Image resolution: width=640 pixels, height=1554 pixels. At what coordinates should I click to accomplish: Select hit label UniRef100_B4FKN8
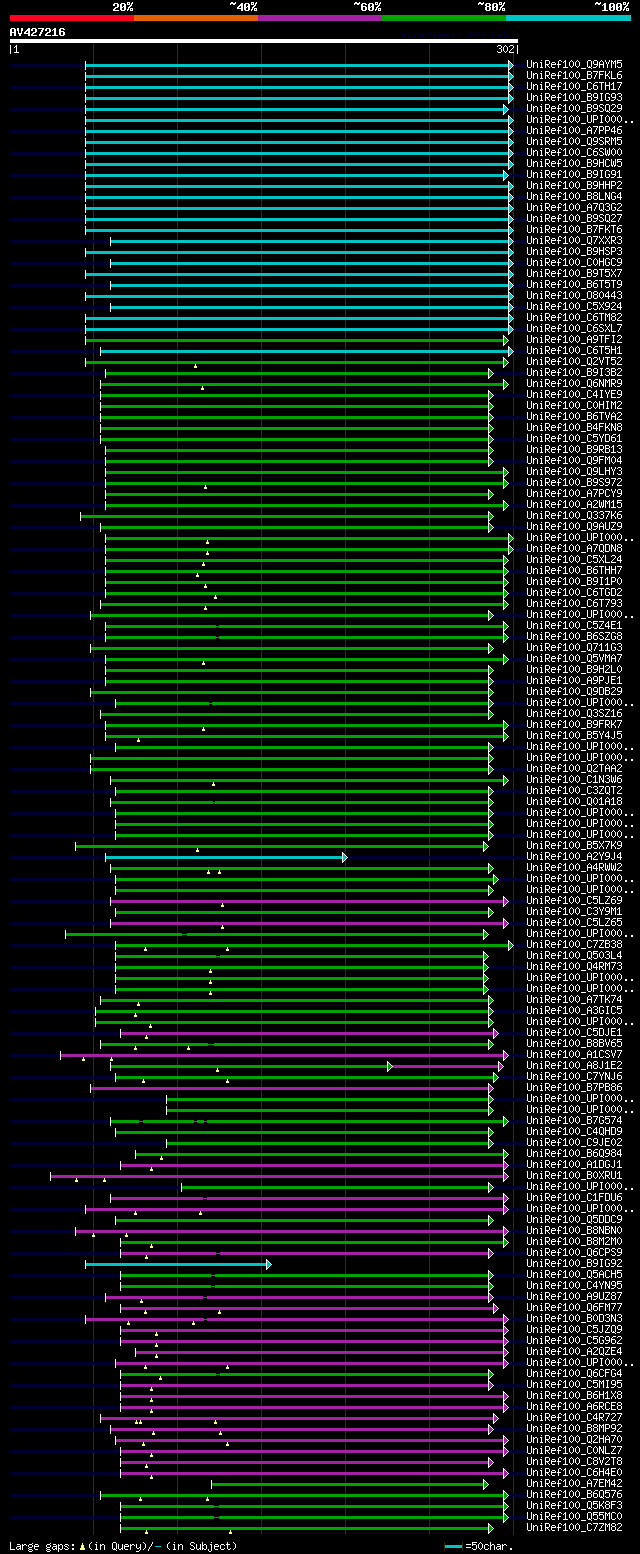point(576,427)
